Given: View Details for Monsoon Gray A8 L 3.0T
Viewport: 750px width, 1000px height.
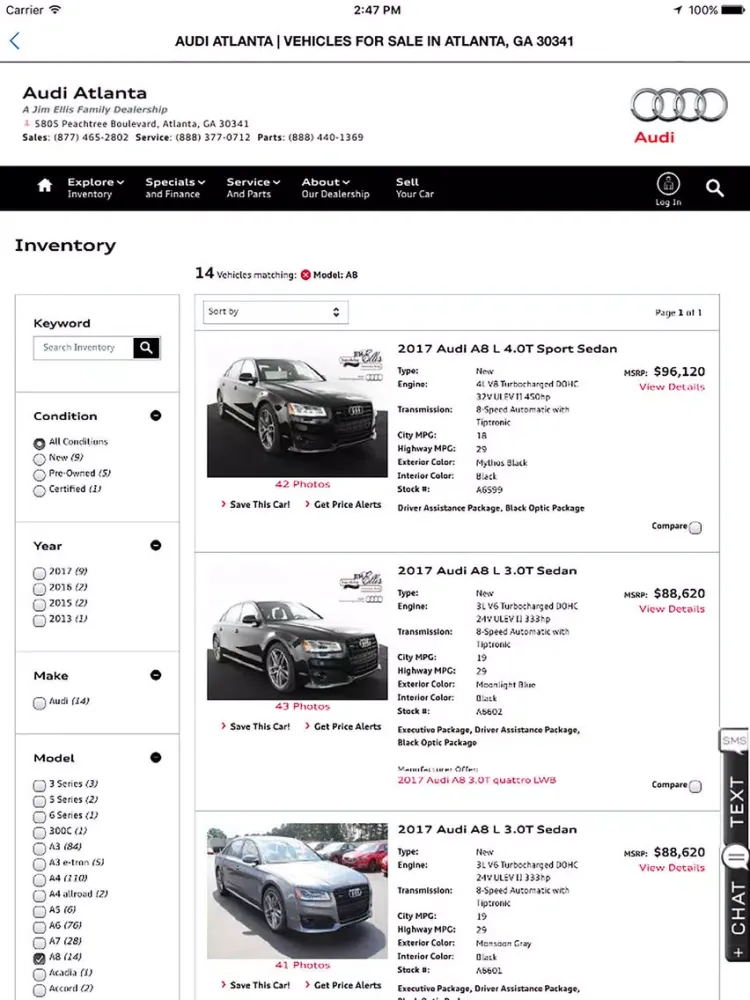Looking at the screenshot, I should [672, 868].
